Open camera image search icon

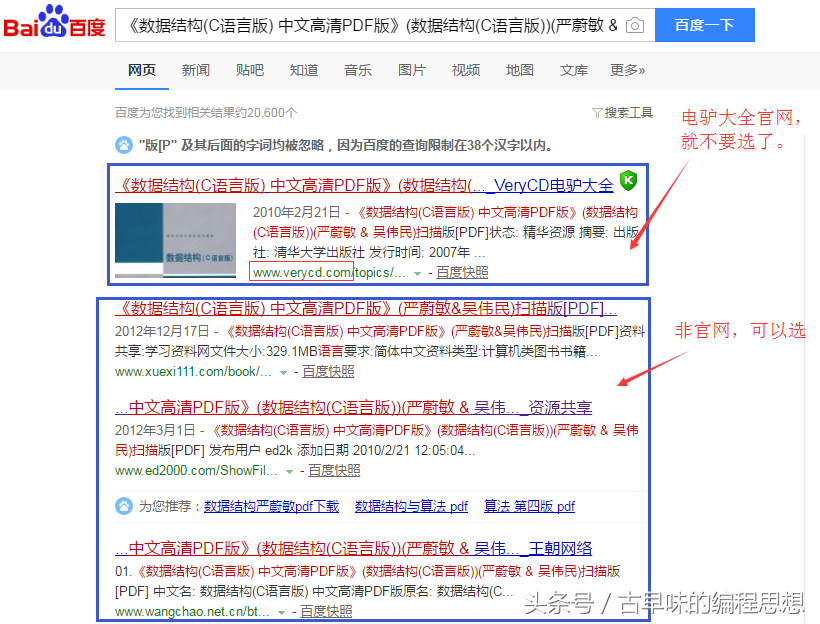[635, 25]
